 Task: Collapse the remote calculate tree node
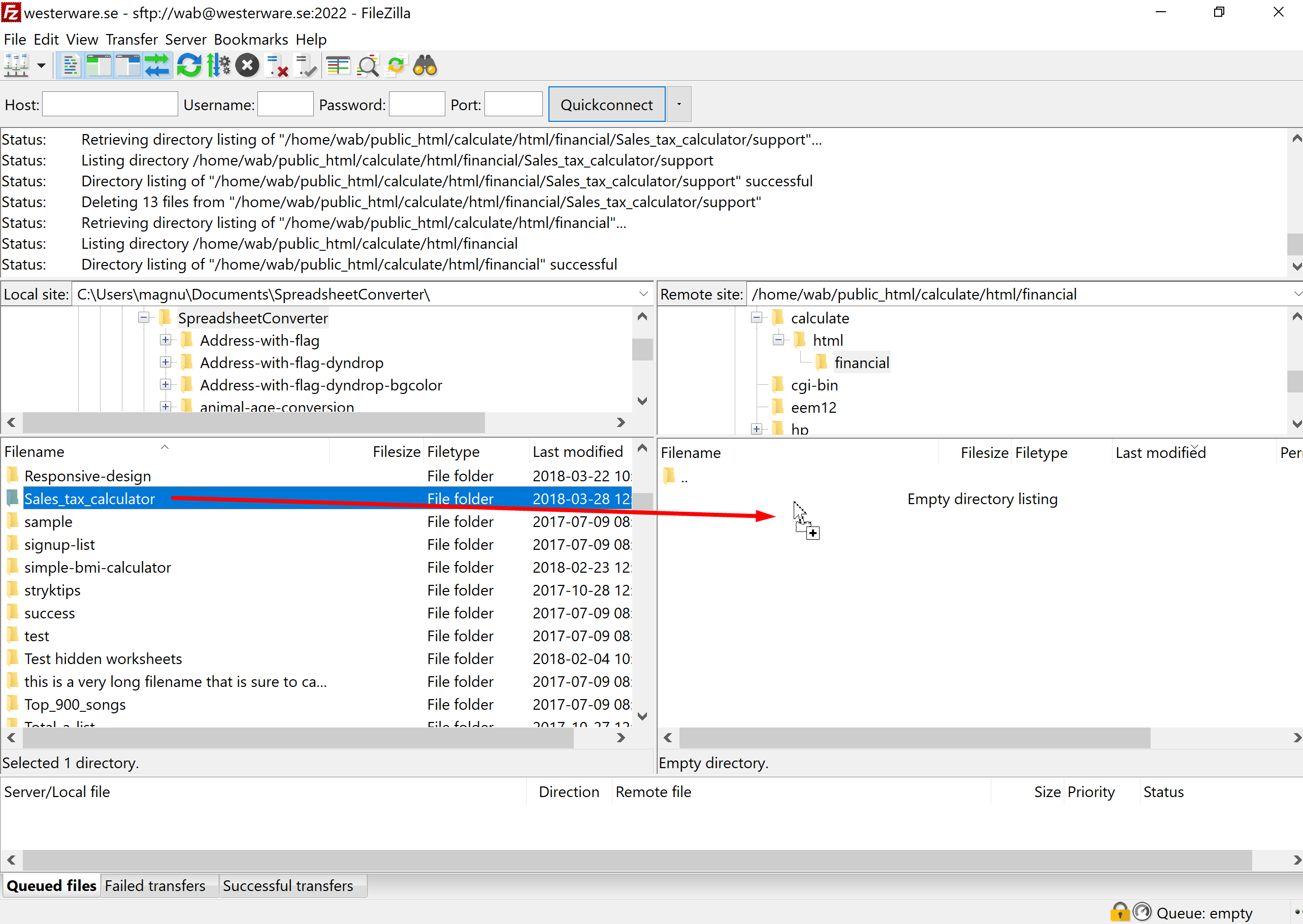point(756,317)
